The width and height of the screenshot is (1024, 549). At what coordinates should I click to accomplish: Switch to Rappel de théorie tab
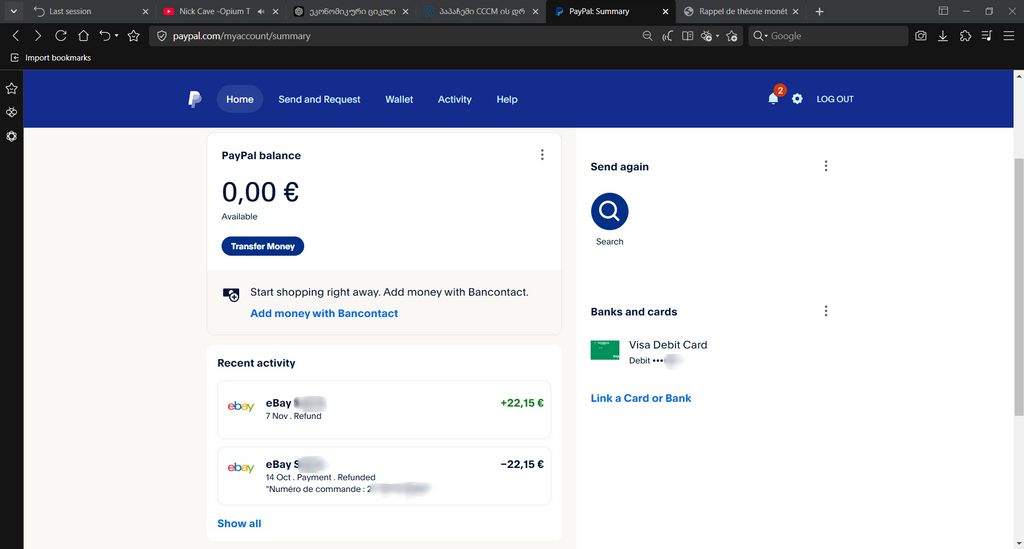743,11
